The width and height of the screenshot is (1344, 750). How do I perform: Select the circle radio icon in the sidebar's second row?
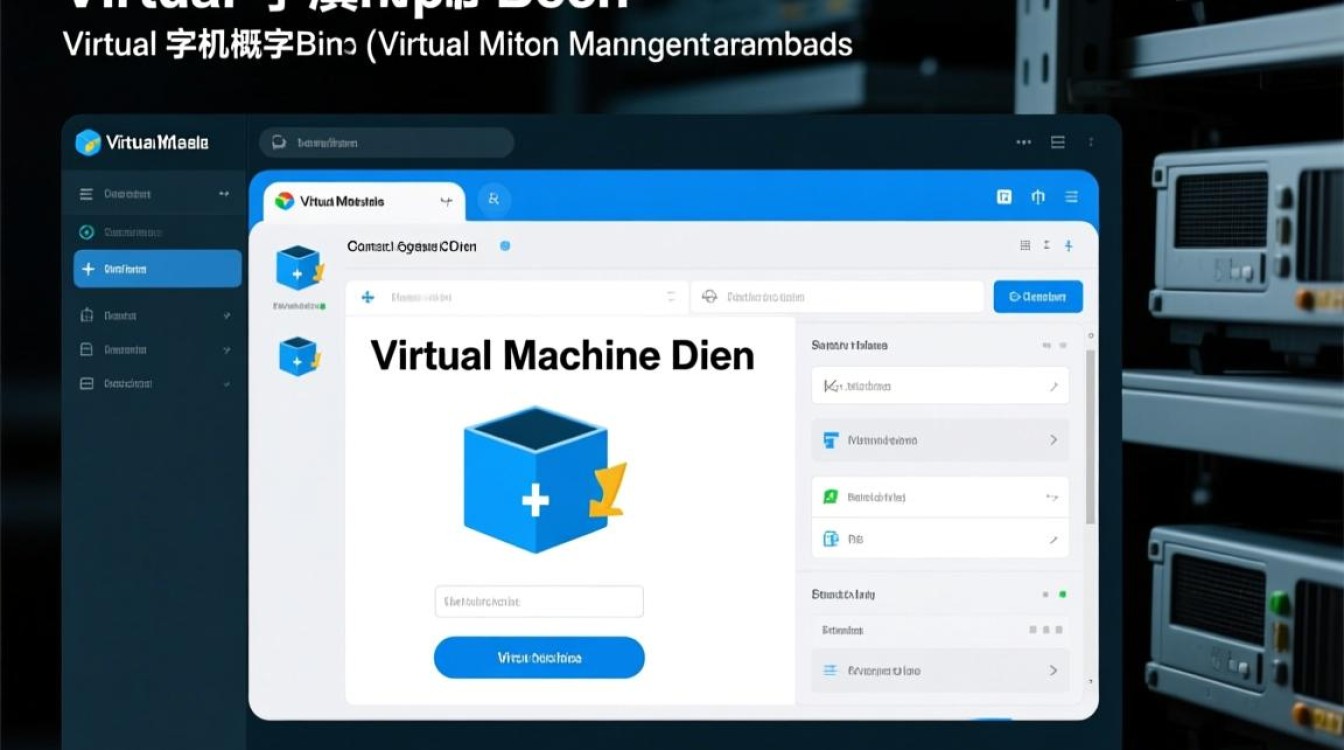(x=86, y=232)
